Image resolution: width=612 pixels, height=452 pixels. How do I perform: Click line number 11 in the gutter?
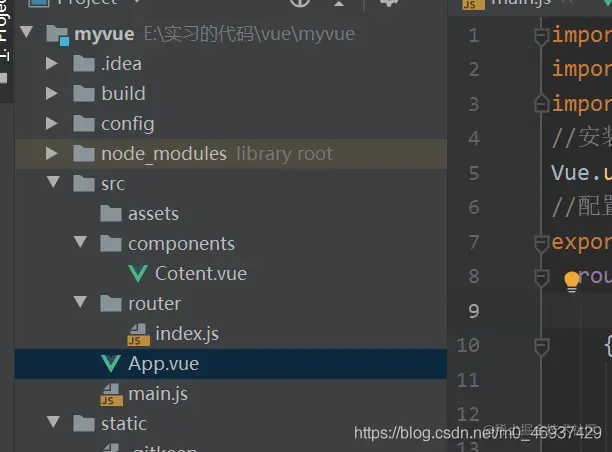coord(468,381)
